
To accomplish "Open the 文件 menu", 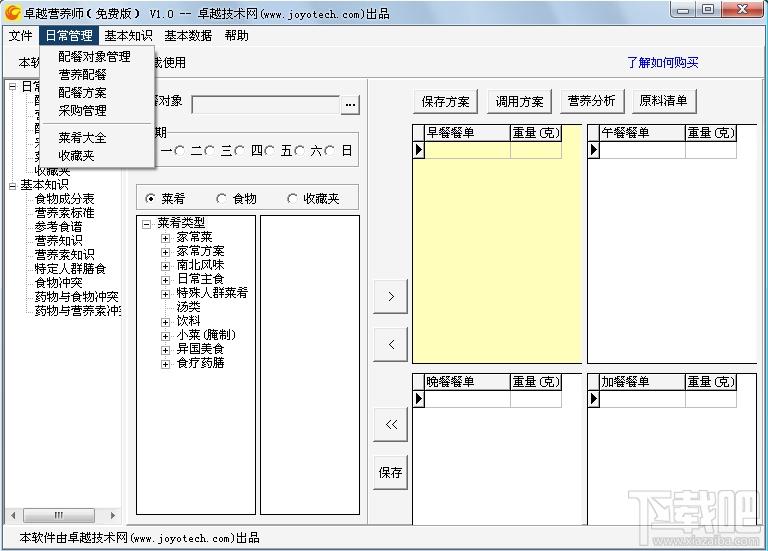I will pyautogui.click(x=21, y=36).
